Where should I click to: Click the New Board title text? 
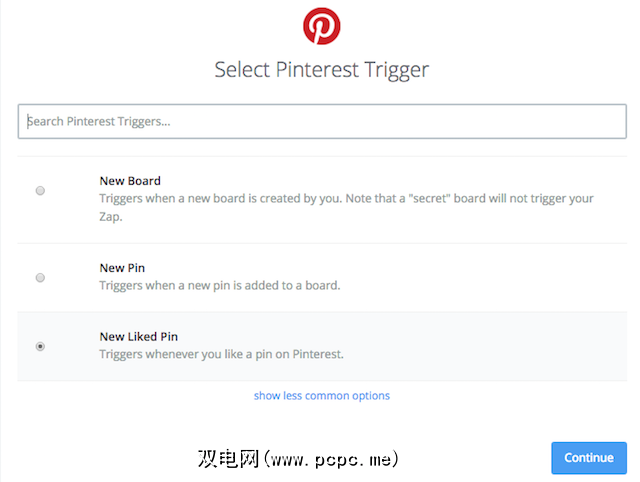click(x=130, y=181)
